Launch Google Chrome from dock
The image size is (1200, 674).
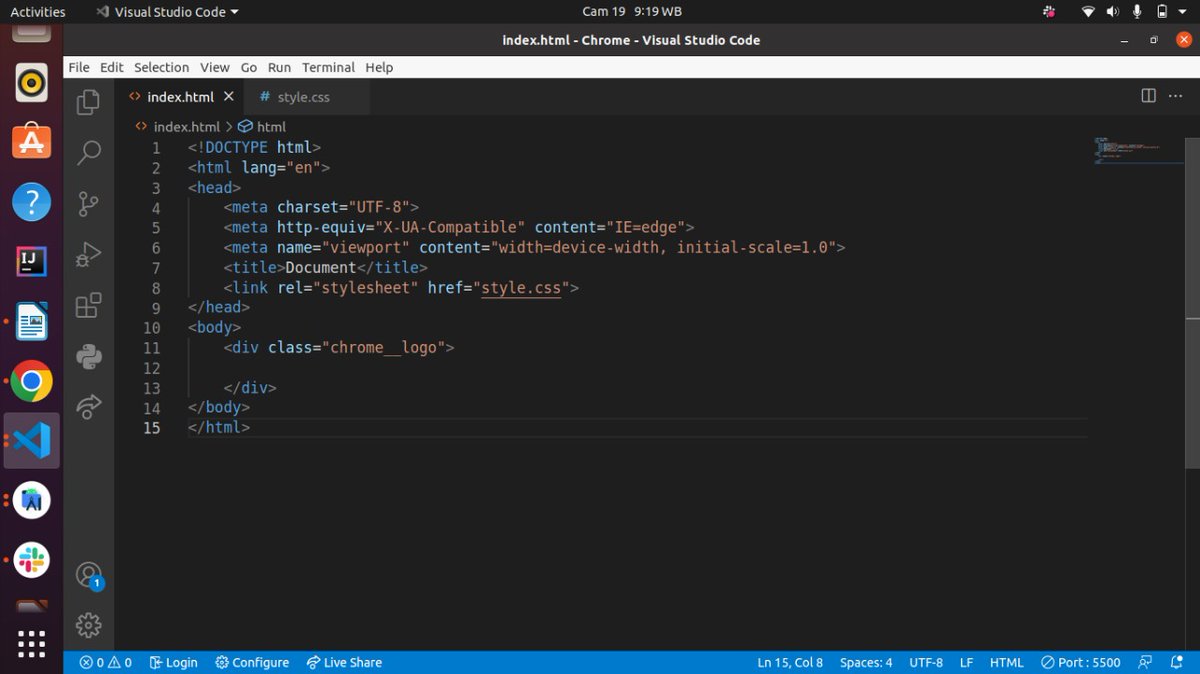pyautogui.click(x=32, y=381)
